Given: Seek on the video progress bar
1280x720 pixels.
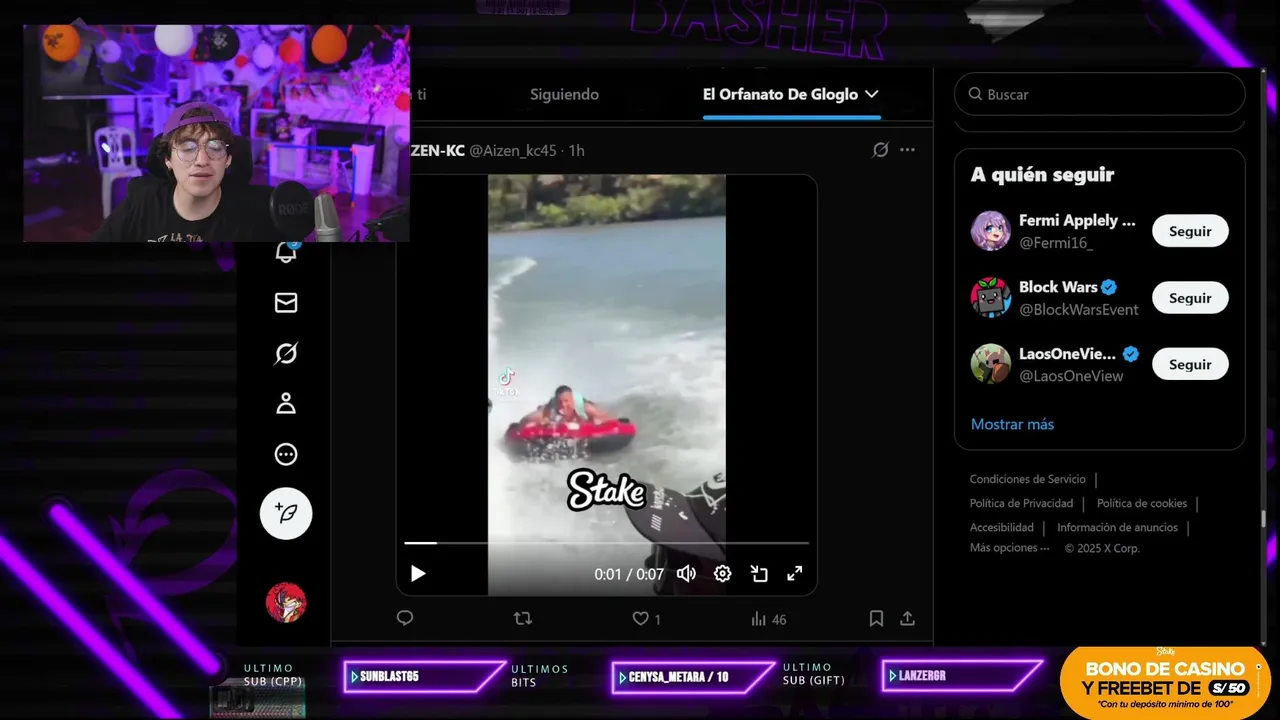Looking at the screenshot, I should (606, 543).
